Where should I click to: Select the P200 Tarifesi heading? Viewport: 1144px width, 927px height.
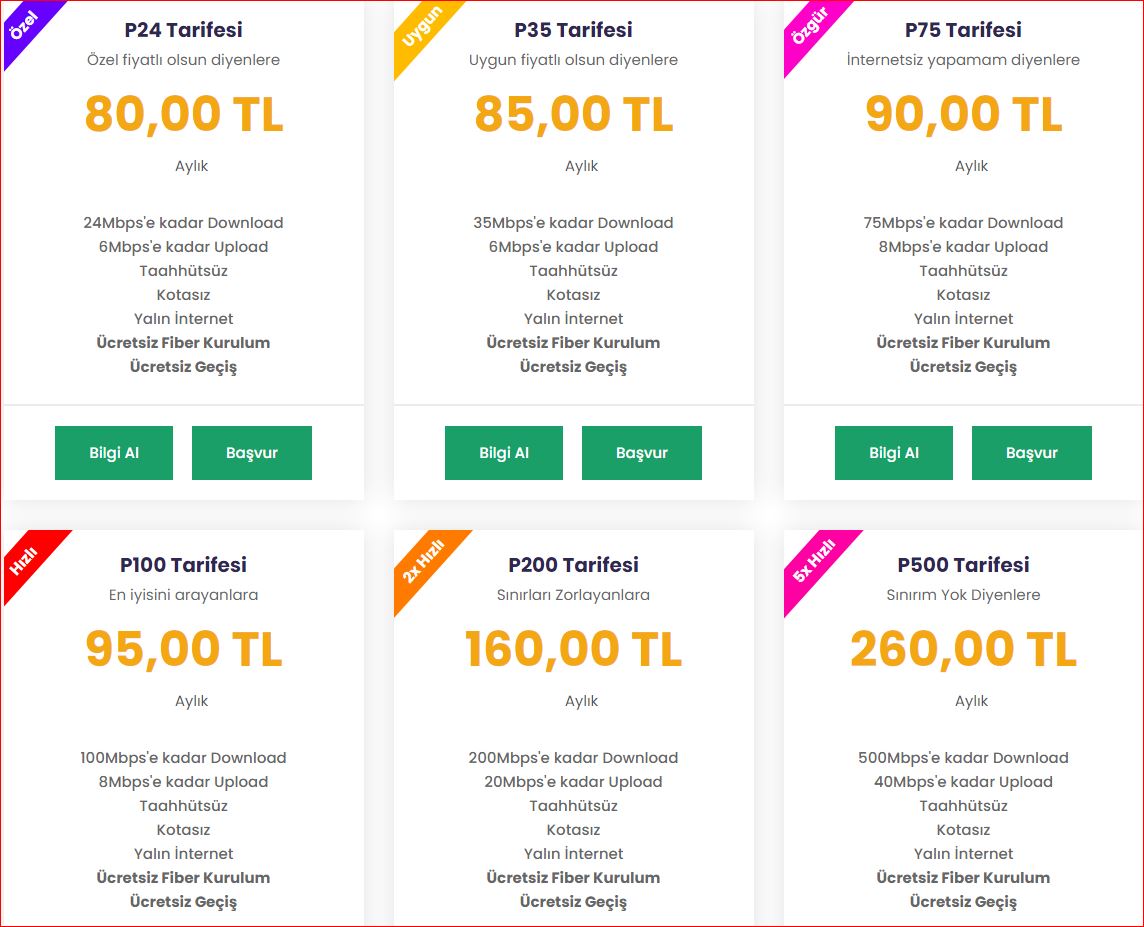[573, 565]
